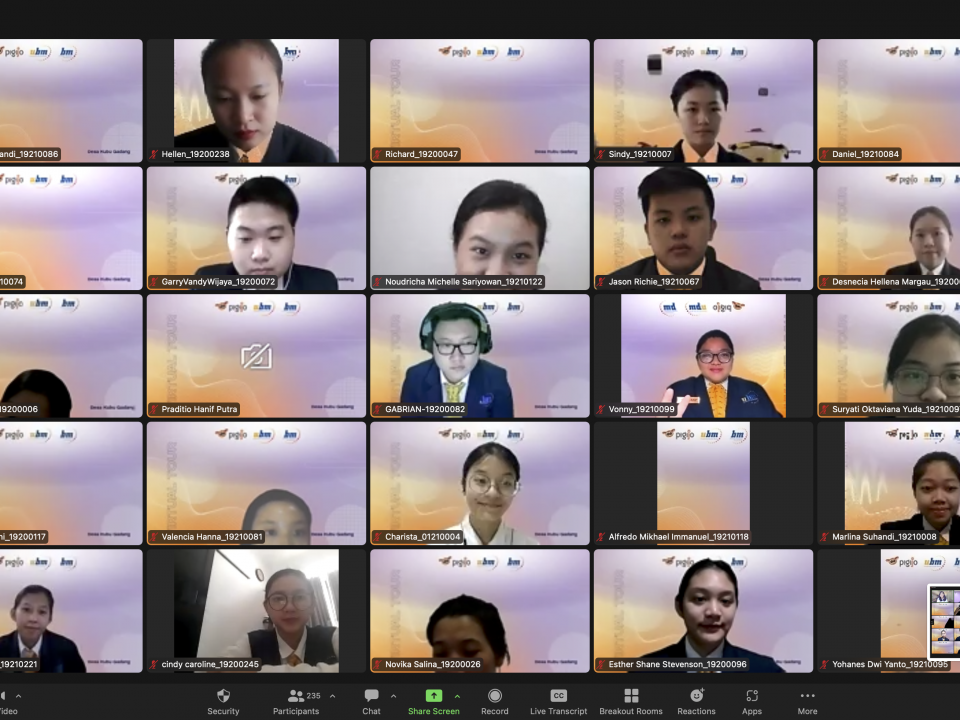Select Sindy_19210007 video tile
The width and height of the screenshot is (960, 720).
[703, 101]
